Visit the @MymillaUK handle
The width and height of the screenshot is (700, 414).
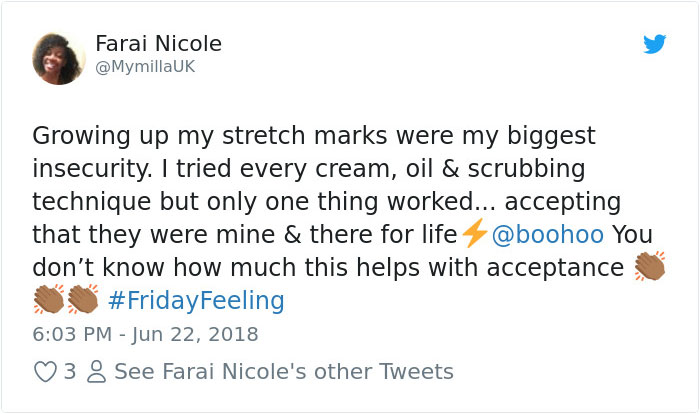point(144,66)
